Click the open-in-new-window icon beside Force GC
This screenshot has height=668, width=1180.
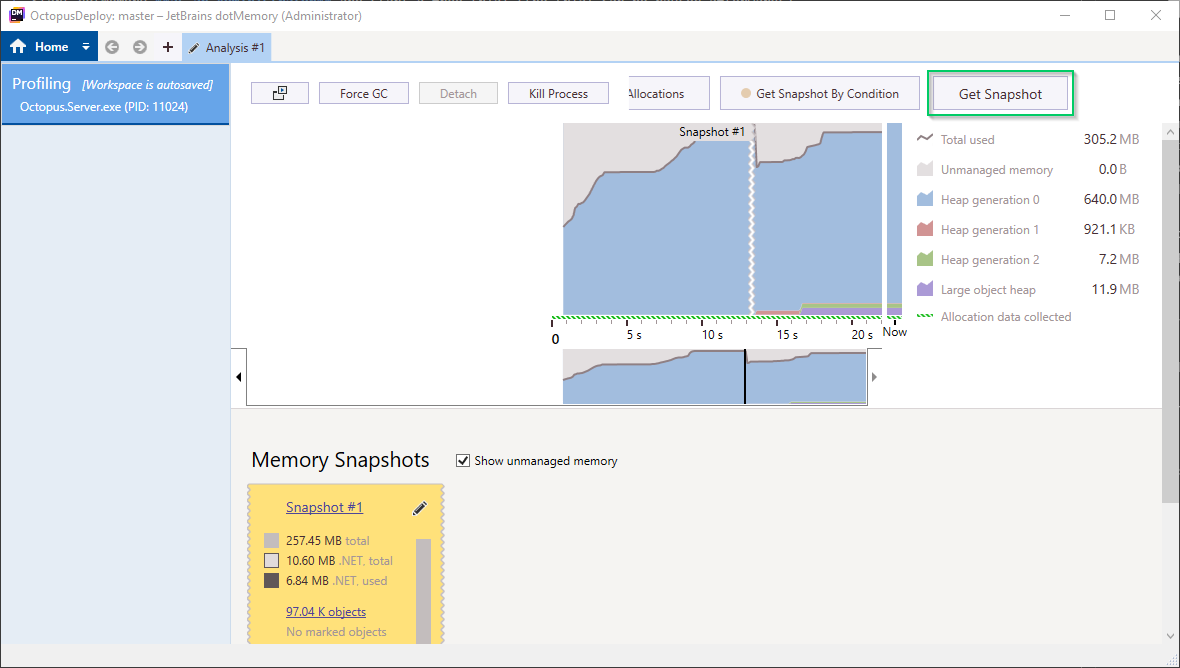point(281,92)
